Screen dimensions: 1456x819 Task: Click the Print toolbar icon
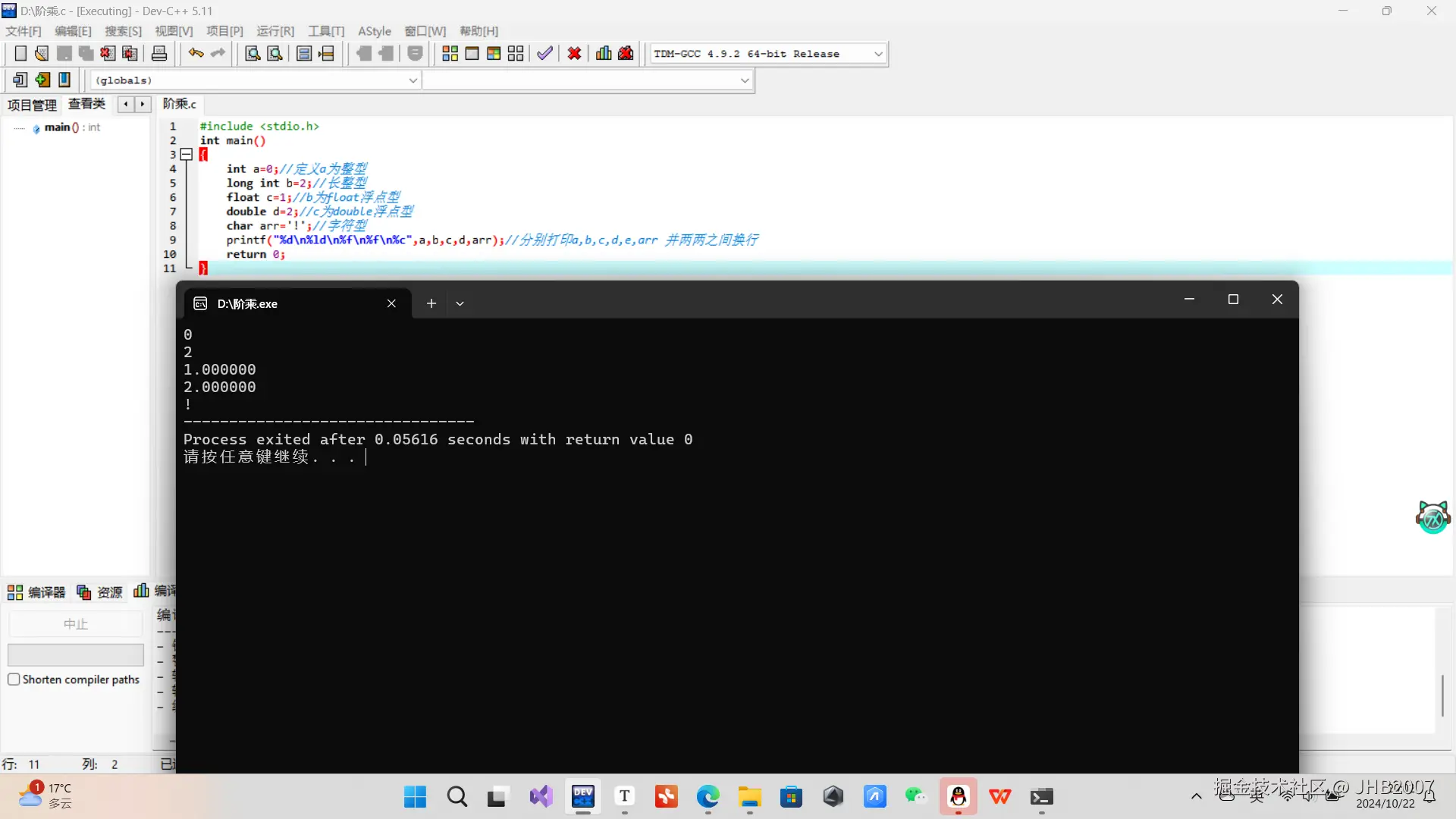[x=159, y=53]
